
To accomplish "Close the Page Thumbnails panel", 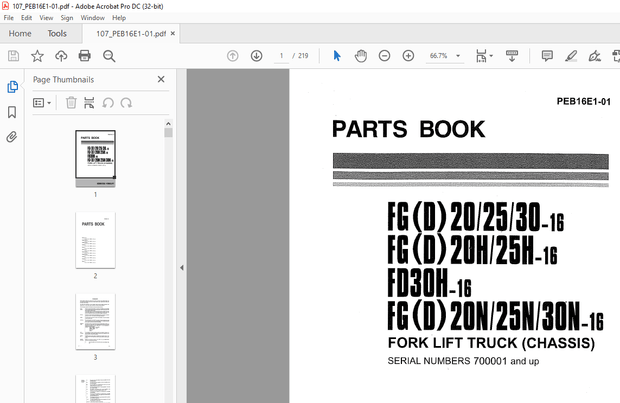I will tap(161, 79).
